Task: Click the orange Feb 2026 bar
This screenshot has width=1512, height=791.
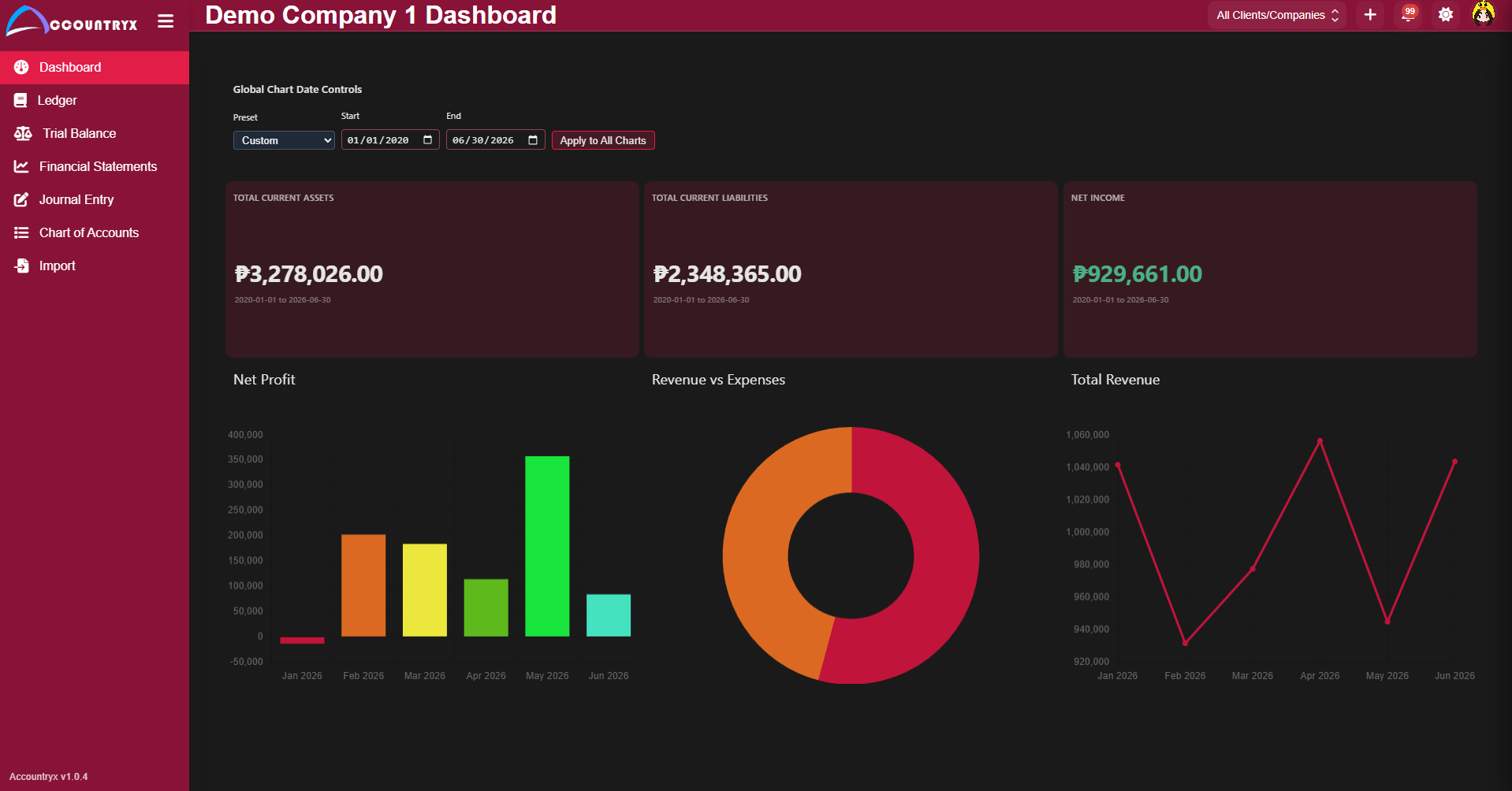Action: 363,585
